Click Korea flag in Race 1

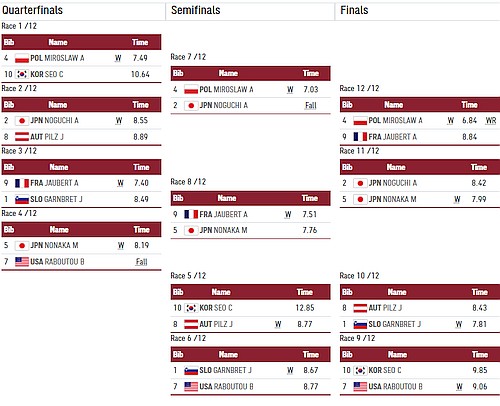point(22,74)
